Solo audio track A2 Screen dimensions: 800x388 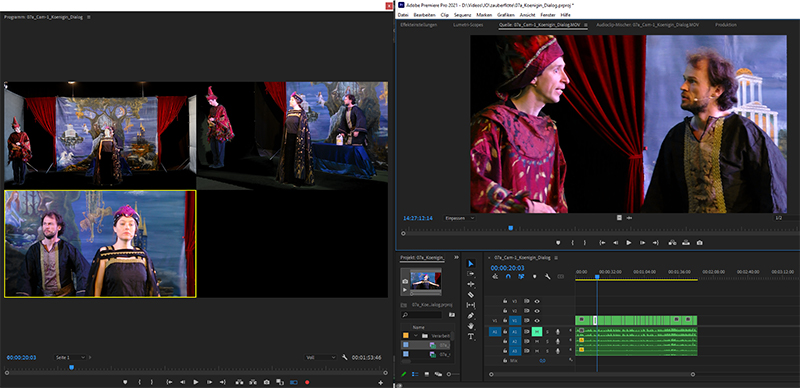click(x=547, y=342)
